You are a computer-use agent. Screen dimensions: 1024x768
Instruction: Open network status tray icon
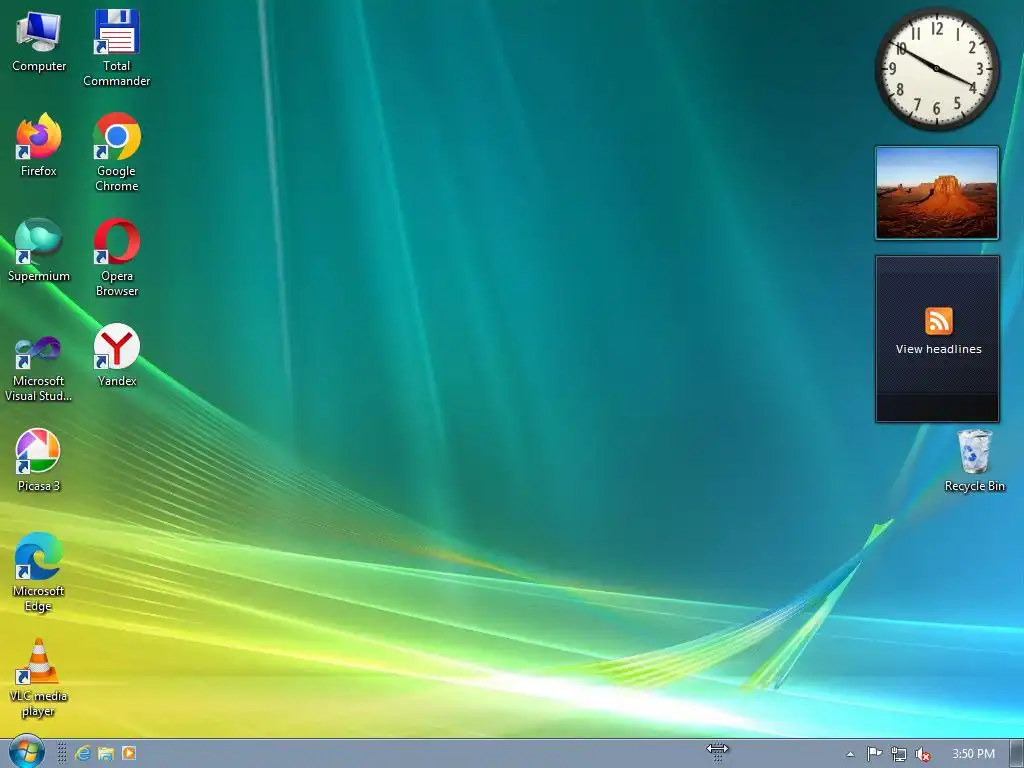(899, 754)
